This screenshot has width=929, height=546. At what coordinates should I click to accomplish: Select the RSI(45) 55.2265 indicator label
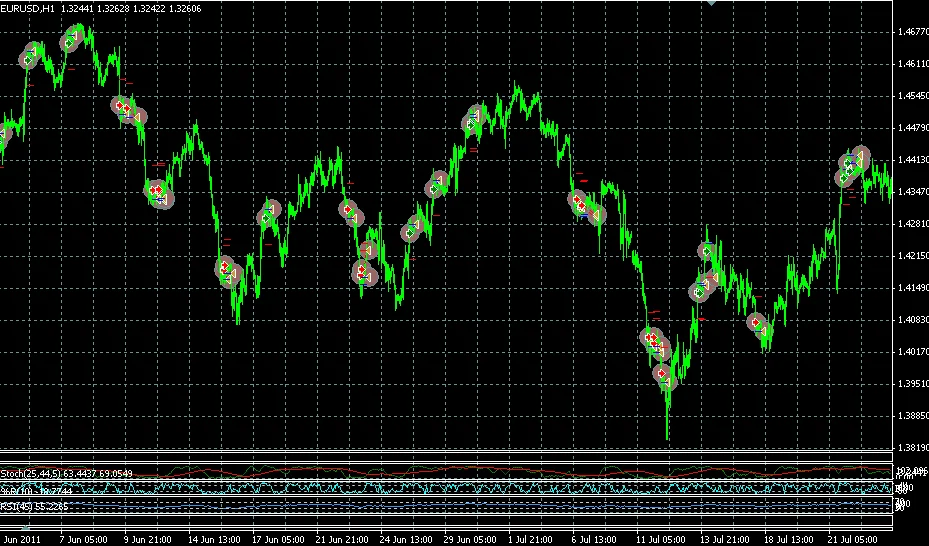click(x=34, y=506)
